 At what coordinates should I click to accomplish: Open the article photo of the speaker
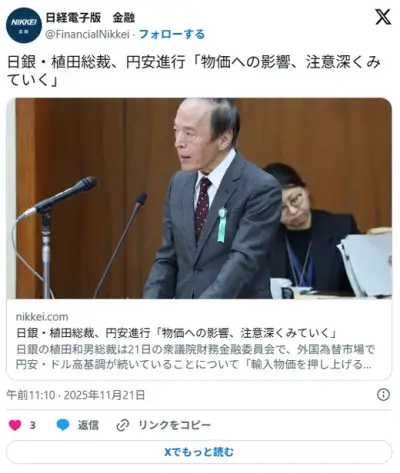pyautogui.click(x=199, y=198)
